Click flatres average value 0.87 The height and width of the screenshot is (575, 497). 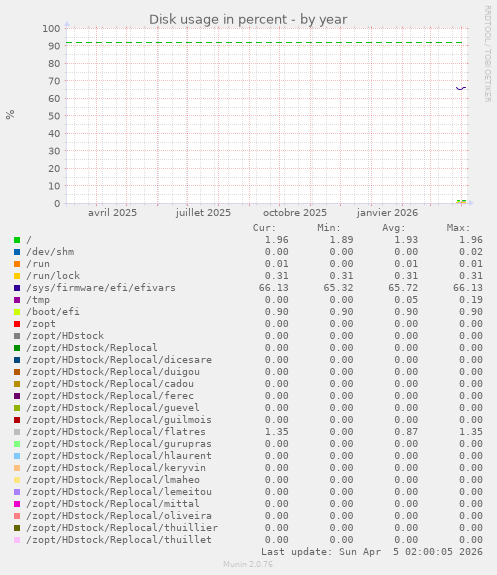point(406,432)
